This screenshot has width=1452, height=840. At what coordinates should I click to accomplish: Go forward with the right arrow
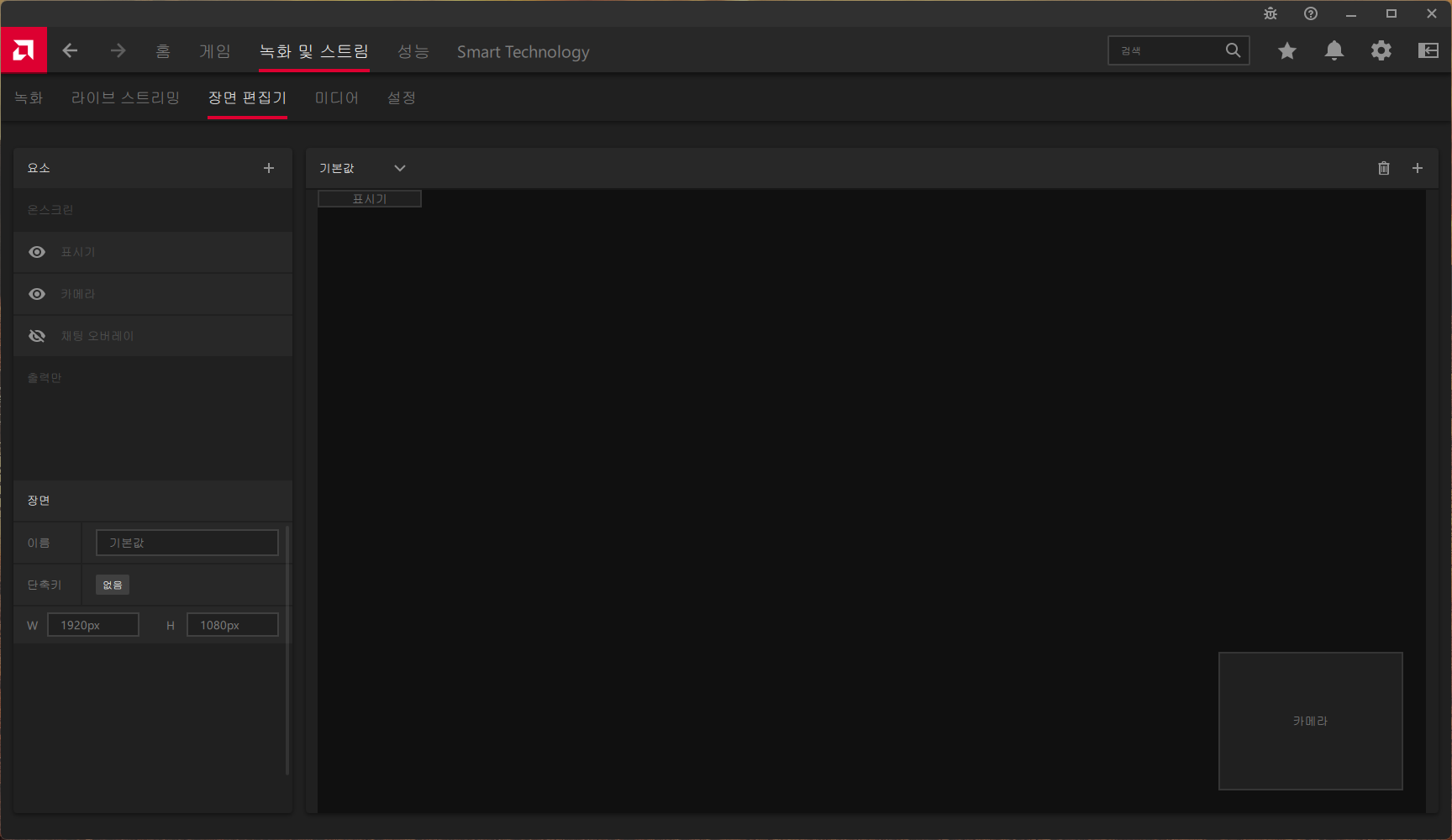(x=118, y=50)
